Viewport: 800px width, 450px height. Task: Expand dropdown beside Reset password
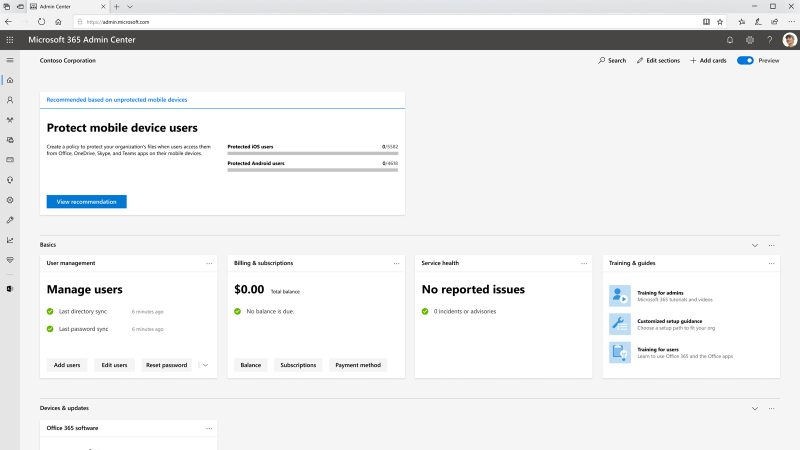(x=205, y=365)
